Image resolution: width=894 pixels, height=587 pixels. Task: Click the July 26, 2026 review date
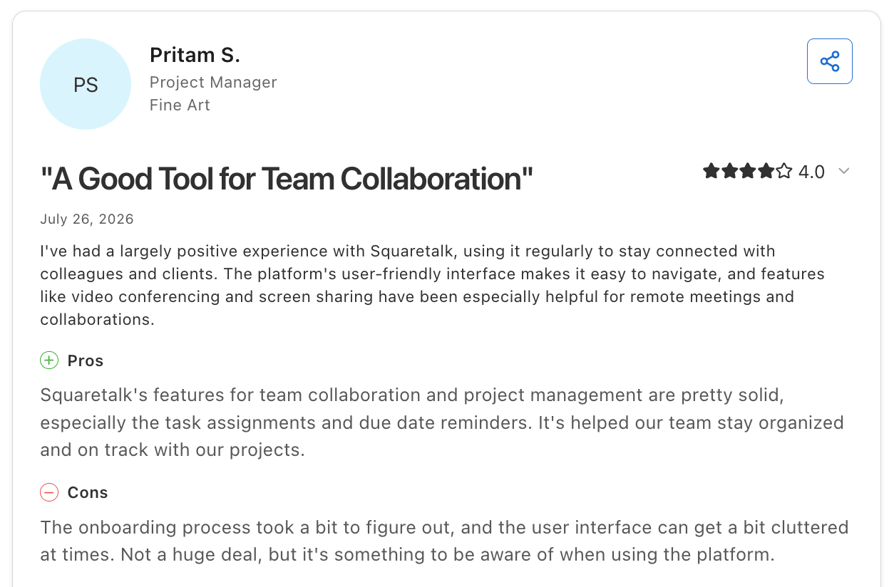pos(87,219)
